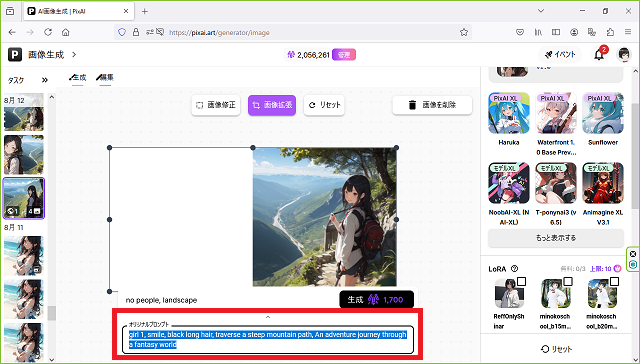Select the 画像拡張 tool
This screenshot has width=640, height=364.
272,105
